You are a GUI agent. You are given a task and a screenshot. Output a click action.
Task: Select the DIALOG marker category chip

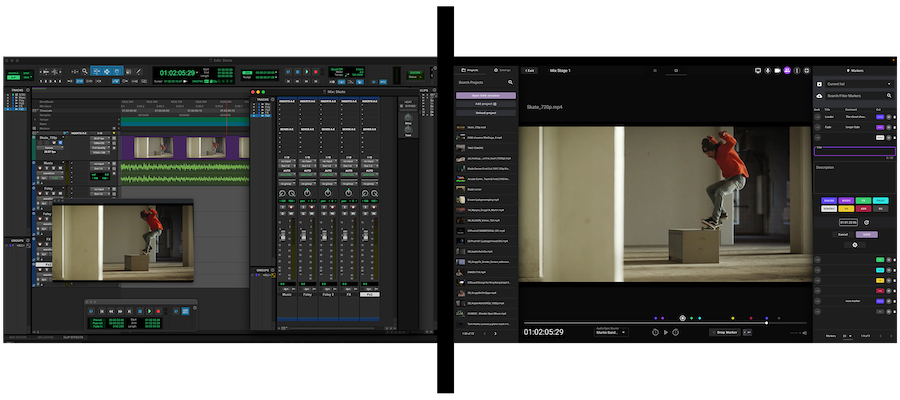pos(829,200)
